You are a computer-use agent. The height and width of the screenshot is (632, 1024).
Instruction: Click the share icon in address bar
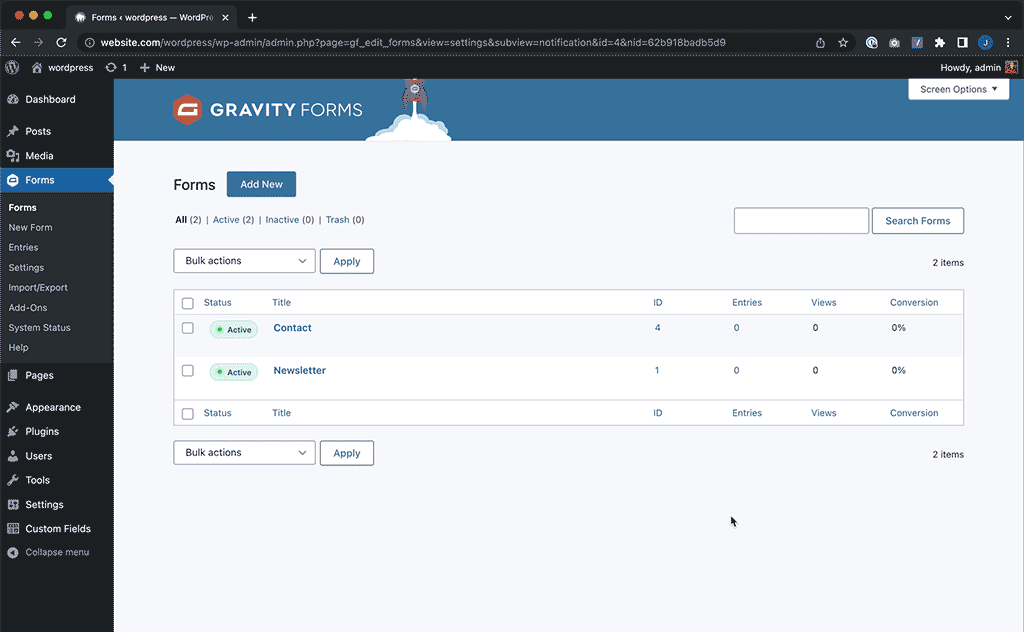pos(820,42)
